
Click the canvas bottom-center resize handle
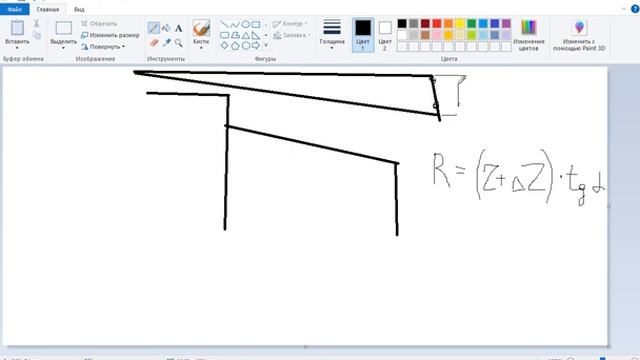305,347
